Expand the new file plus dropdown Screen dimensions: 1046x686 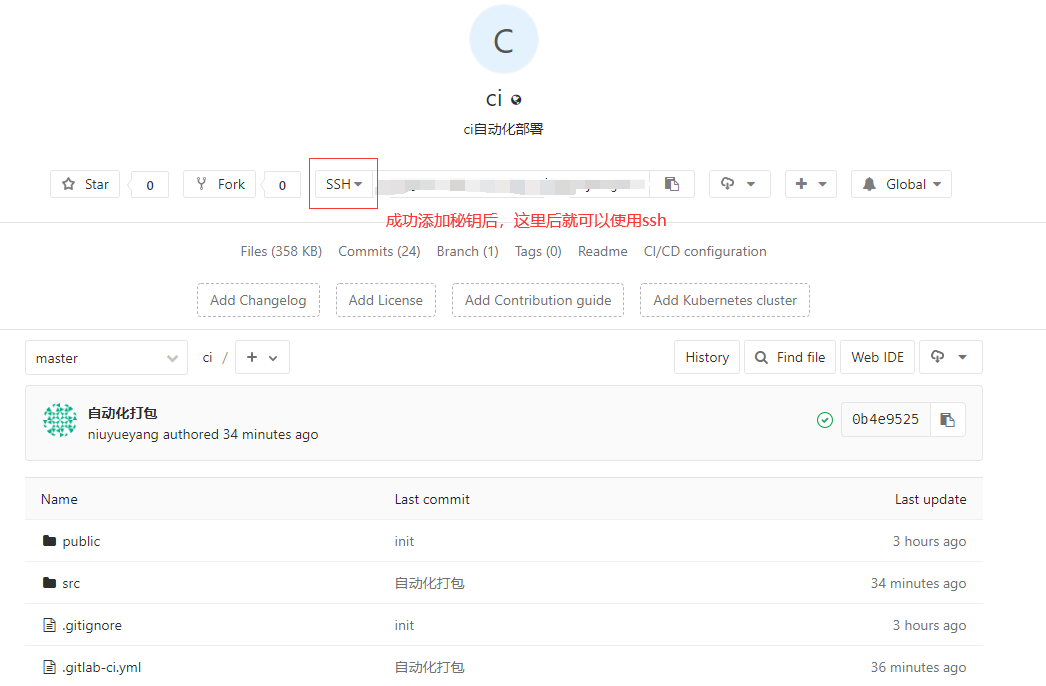tap(262, 357)
